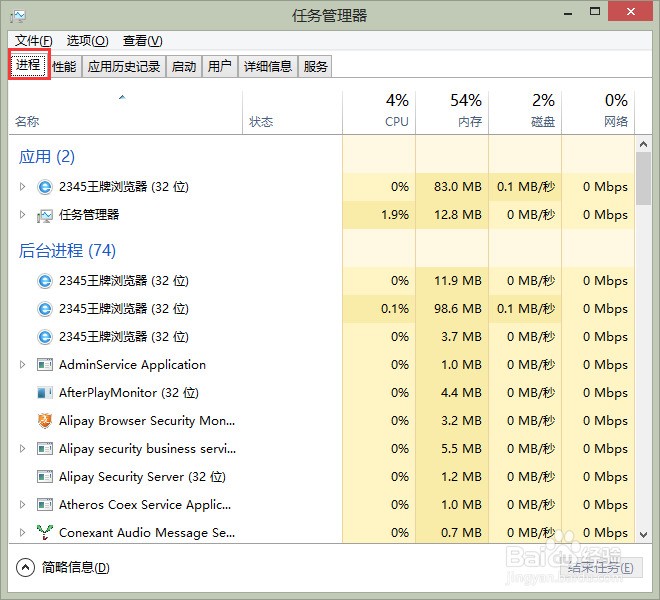Click the scrollbar up arrow
This screenshot has height=600, width=660.
point(643,144)
